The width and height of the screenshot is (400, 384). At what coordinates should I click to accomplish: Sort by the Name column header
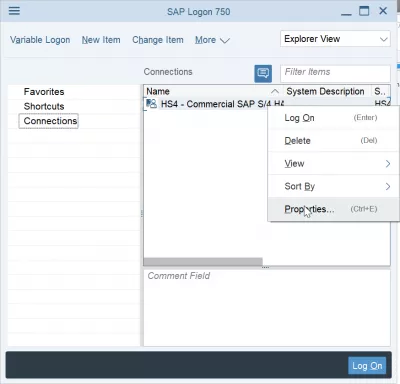[213, 91]
